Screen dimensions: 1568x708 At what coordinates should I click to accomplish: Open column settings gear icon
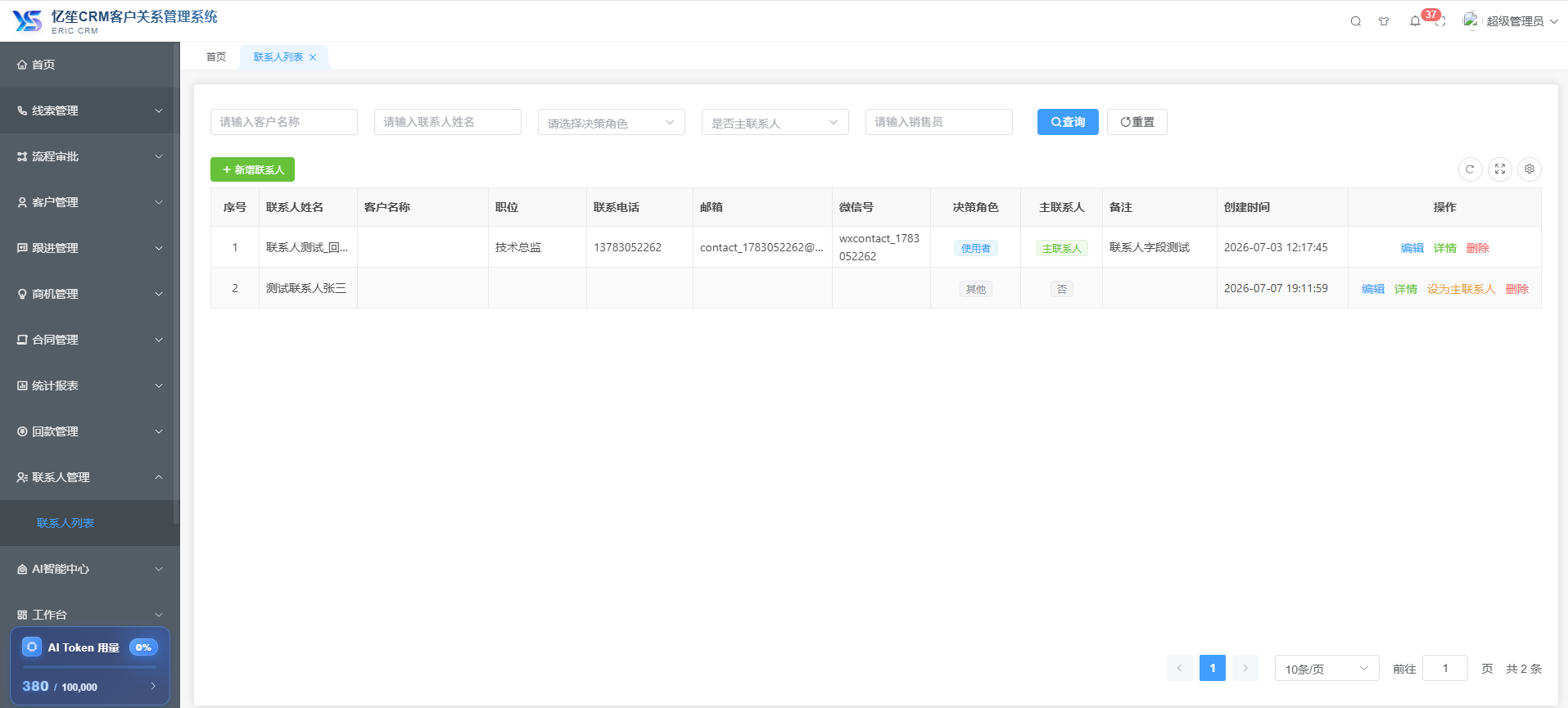pos(1530,169)
